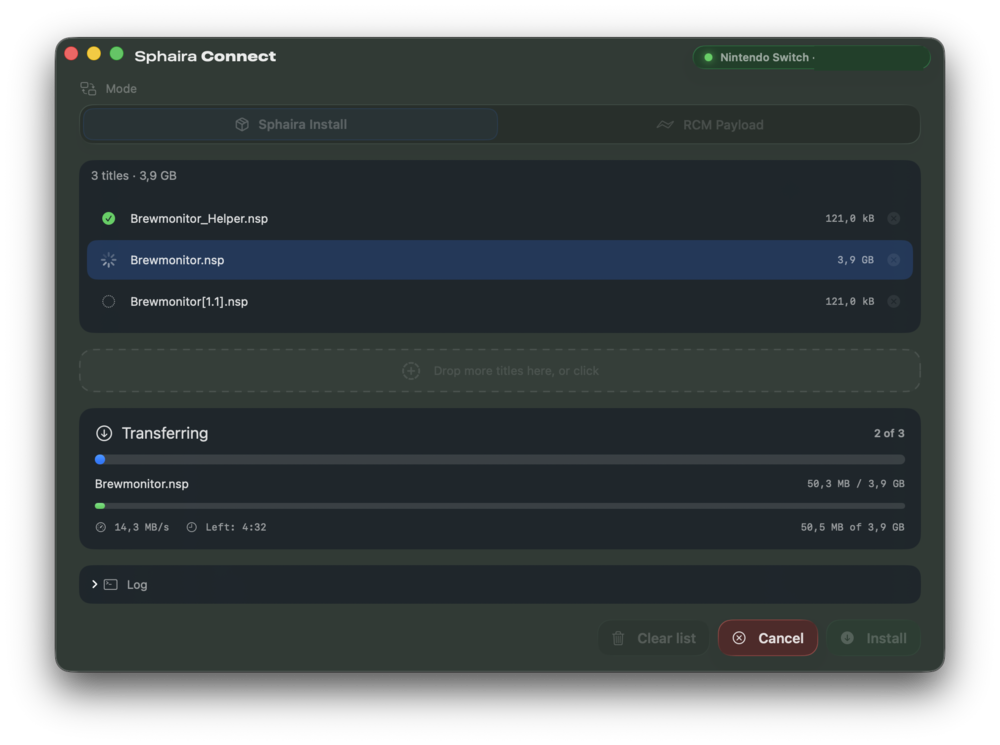
Task: Click the 121,0 kB size of Brewmonitor[1.1].nsp
Action: [849, 302]
